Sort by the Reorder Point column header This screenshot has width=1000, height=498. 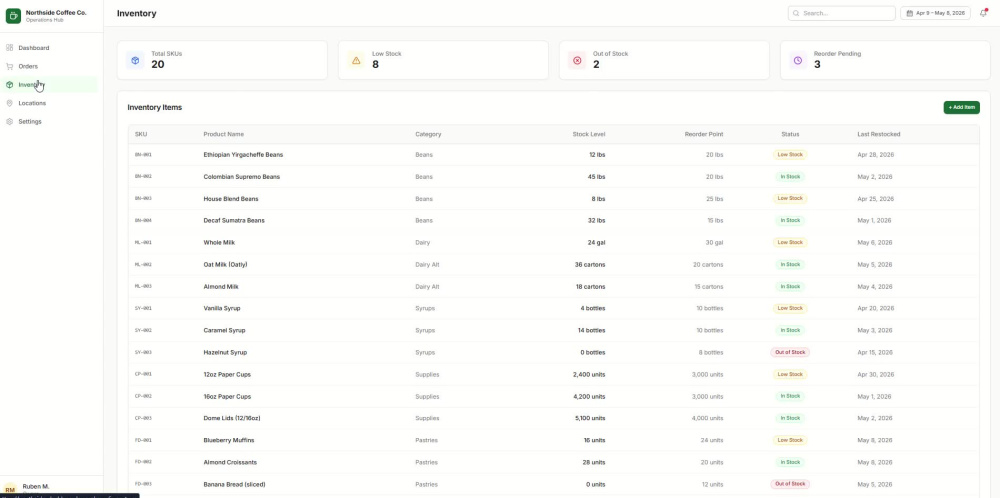[704, 135]
